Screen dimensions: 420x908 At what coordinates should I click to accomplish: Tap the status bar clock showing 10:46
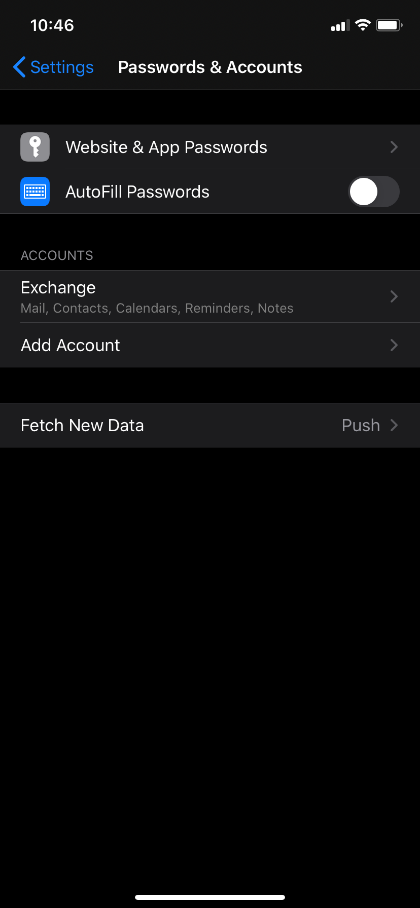click(x=52, y=25)
